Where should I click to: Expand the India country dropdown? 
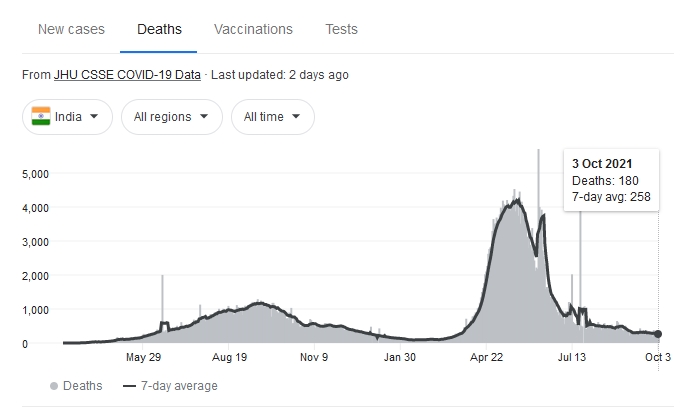67,117
